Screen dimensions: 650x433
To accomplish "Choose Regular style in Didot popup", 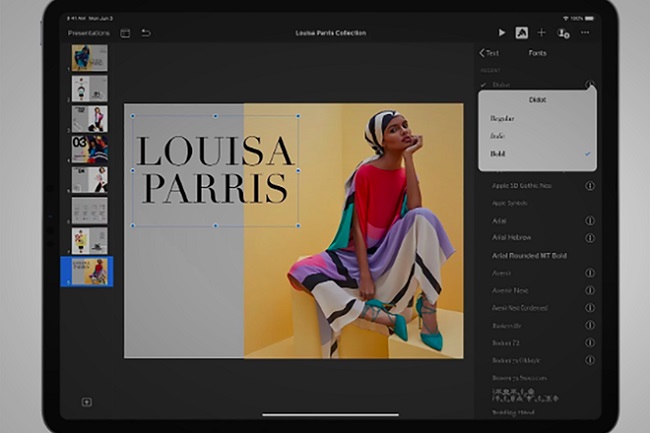I will (x=537, y=119).
